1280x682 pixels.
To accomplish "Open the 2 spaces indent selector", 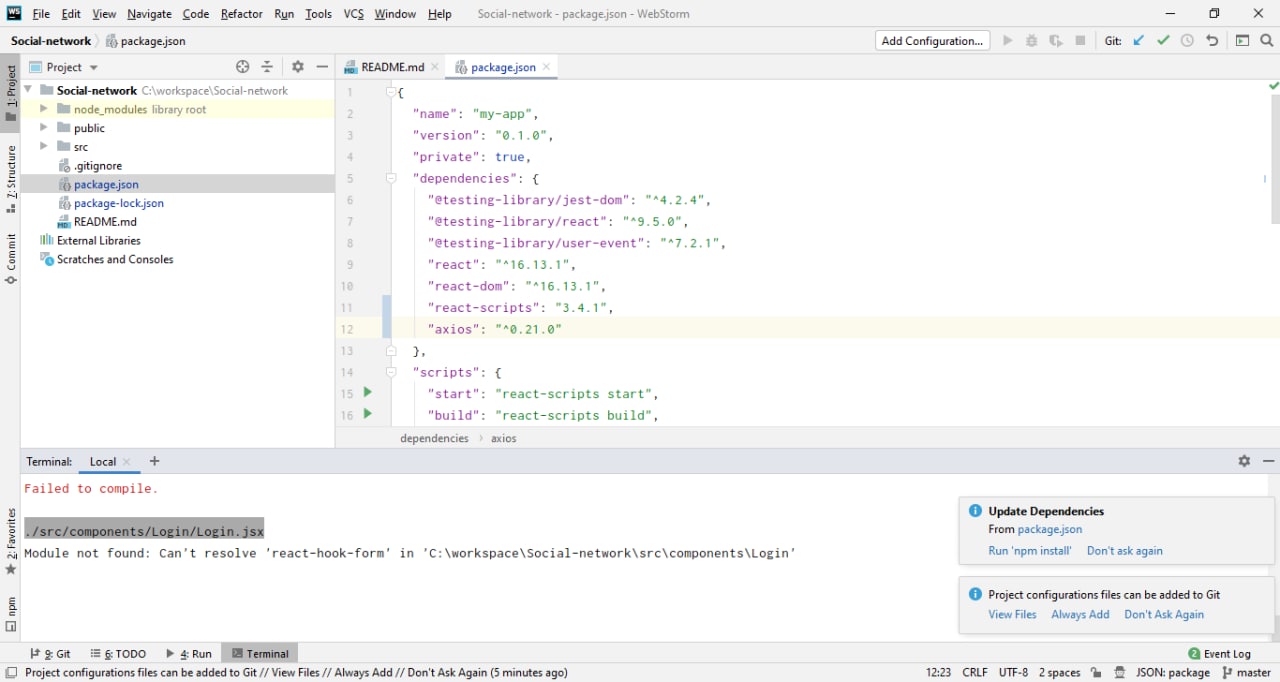I will click(x=1059, y=672).
